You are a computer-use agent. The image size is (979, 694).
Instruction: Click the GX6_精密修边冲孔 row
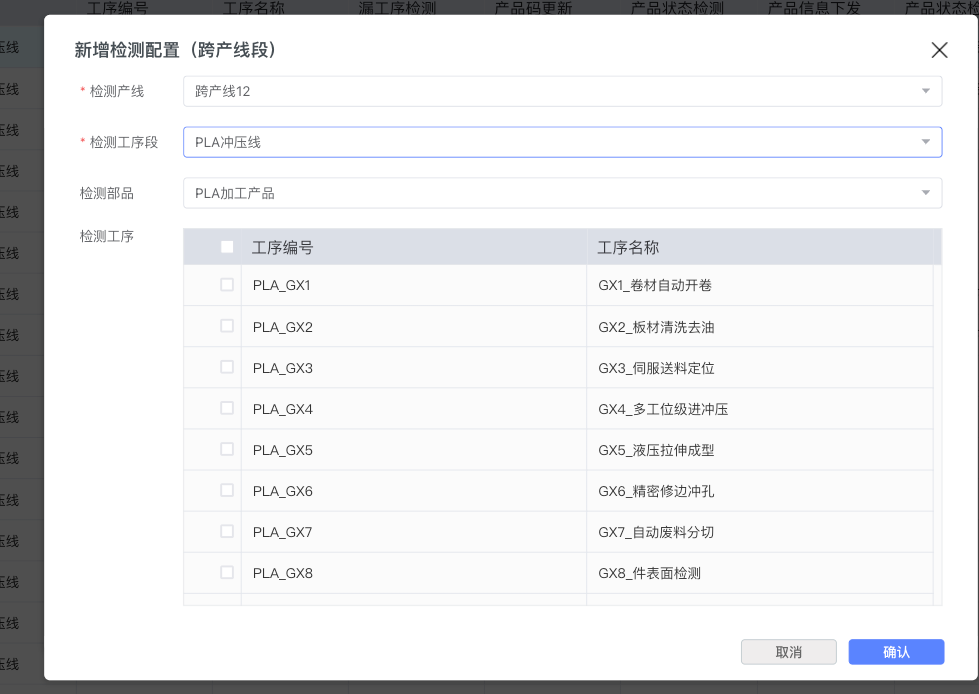(x=656, y=491)
